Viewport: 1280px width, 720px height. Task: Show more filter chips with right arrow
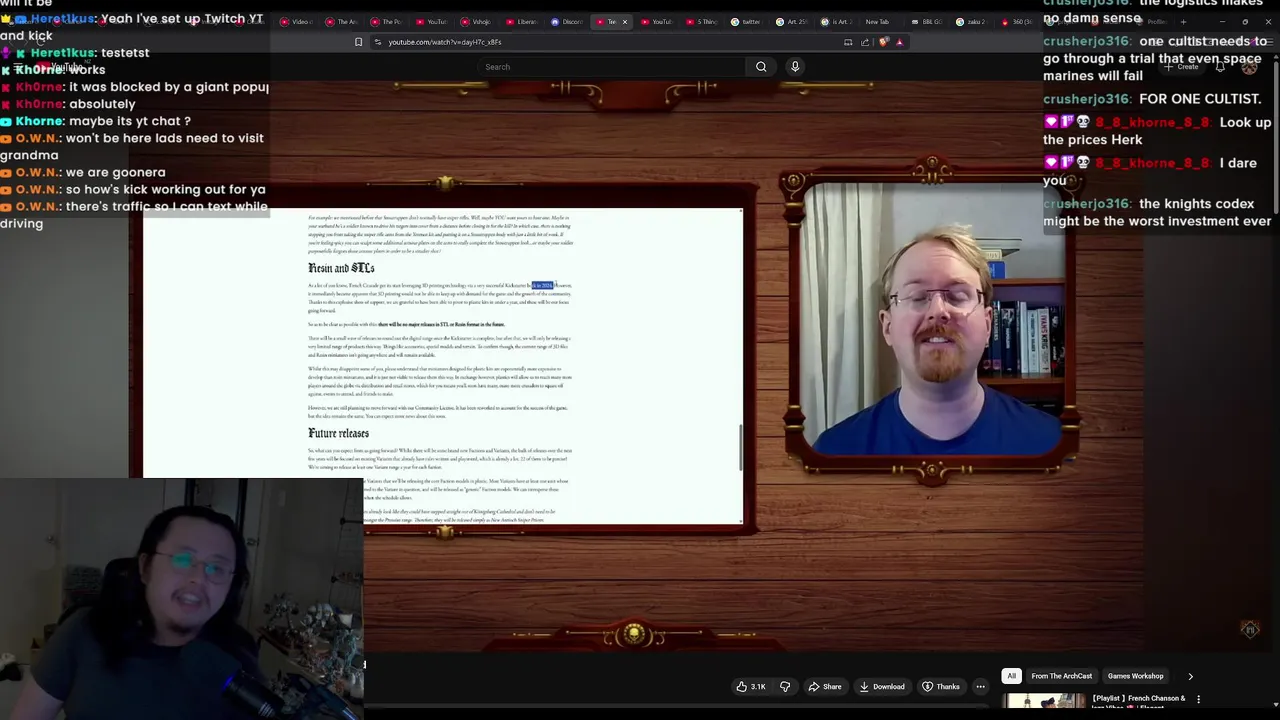[1190, 676]
